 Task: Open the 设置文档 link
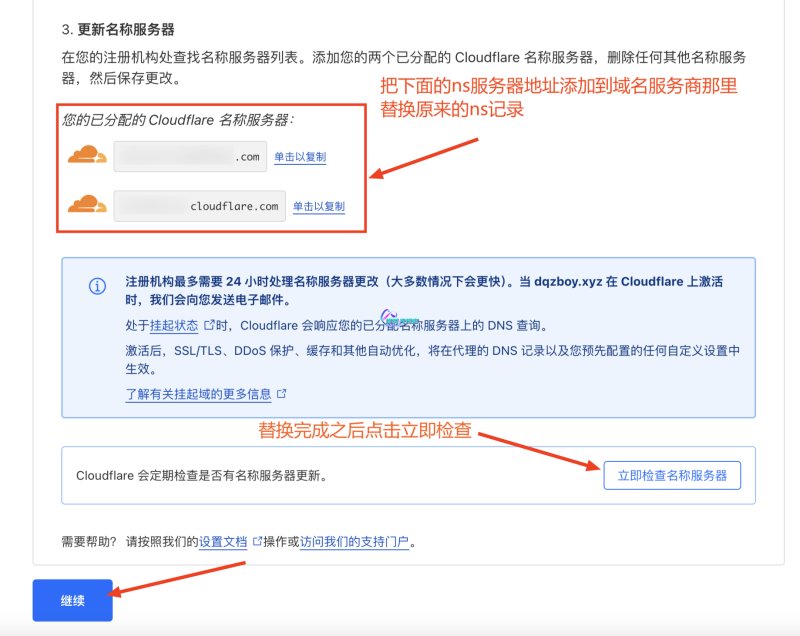223,542
